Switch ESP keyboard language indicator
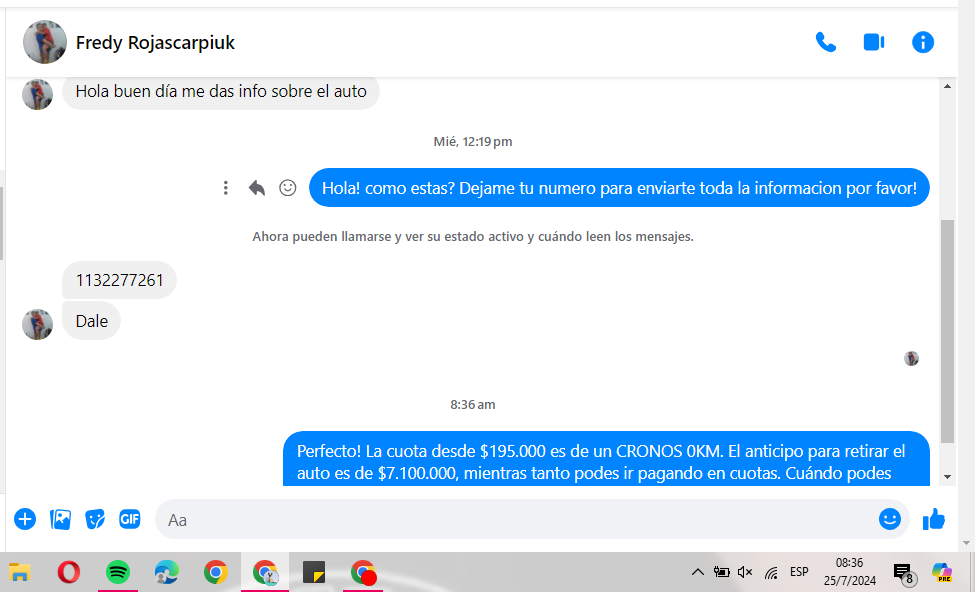The image size is (975, 592). (799, 572)
